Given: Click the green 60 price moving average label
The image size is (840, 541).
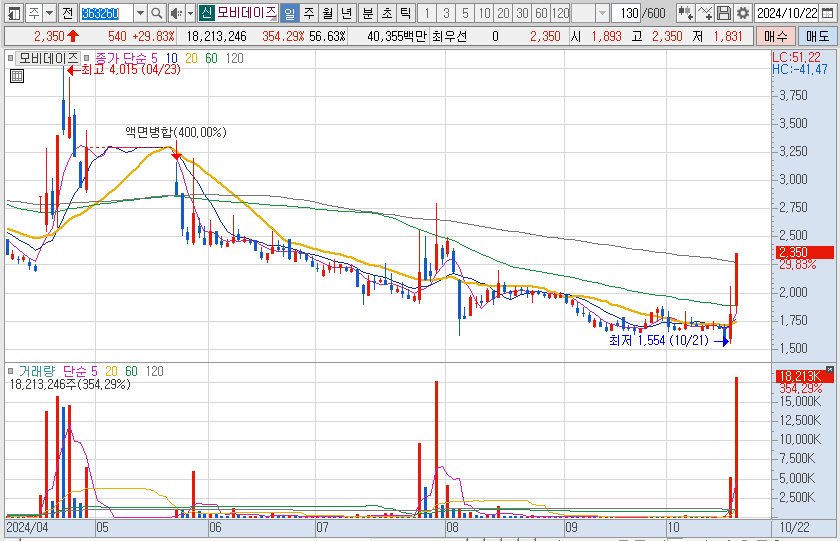Looking at the screenshot, I should point(211,58).
